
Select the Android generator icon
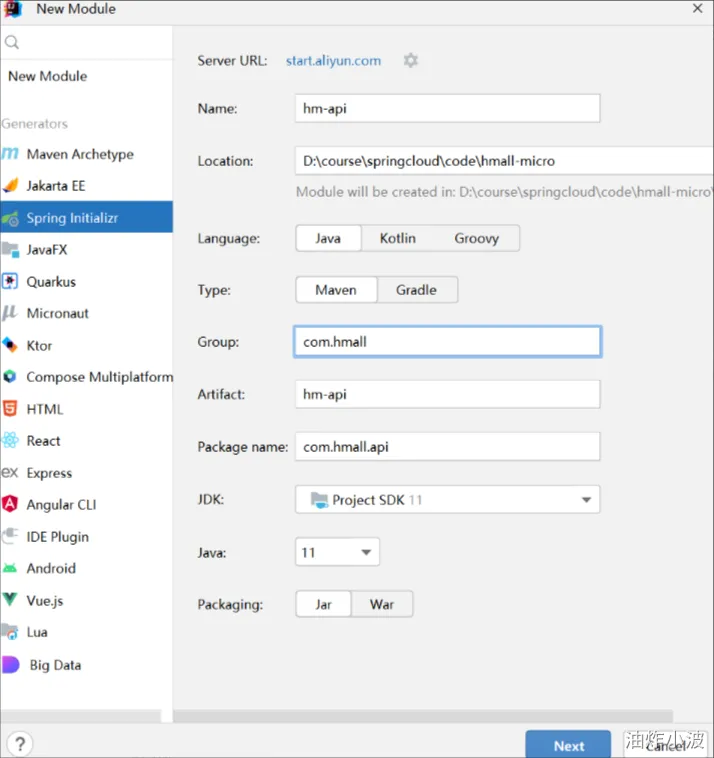pyautogui.click(x=11, y=568)
